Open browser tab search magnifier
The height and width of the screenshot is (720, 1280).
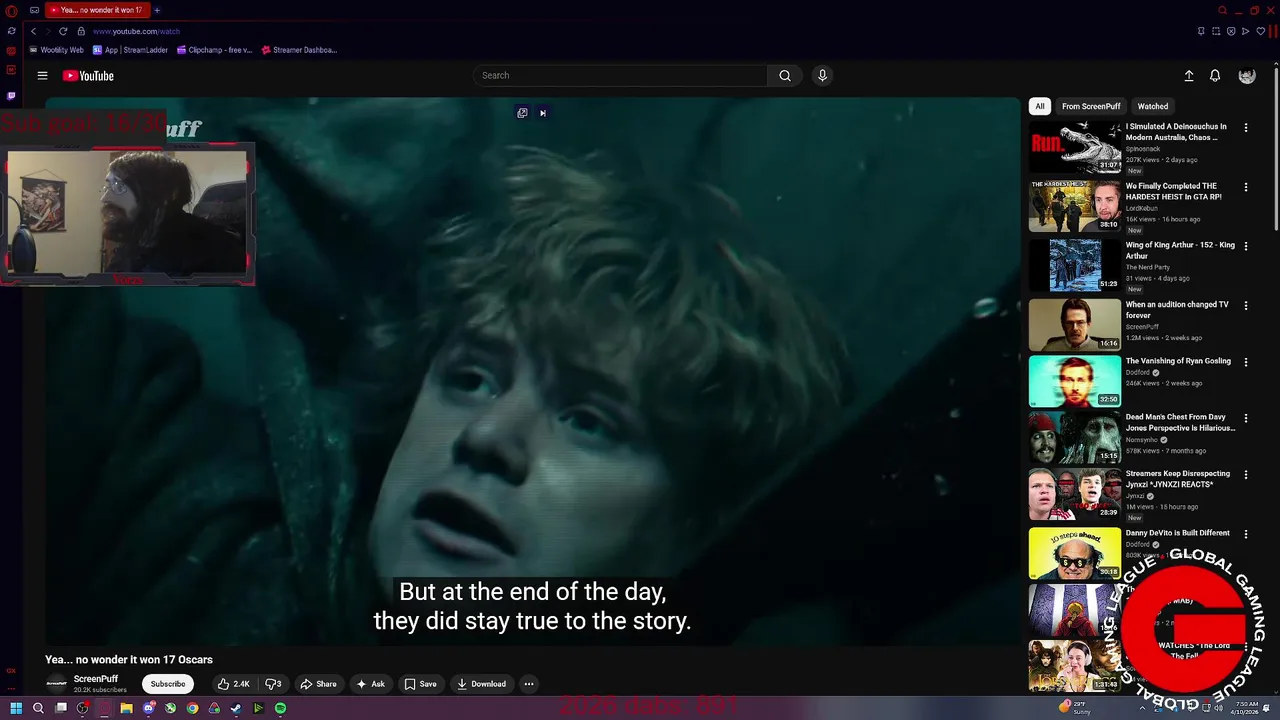tap(1222, 10)
